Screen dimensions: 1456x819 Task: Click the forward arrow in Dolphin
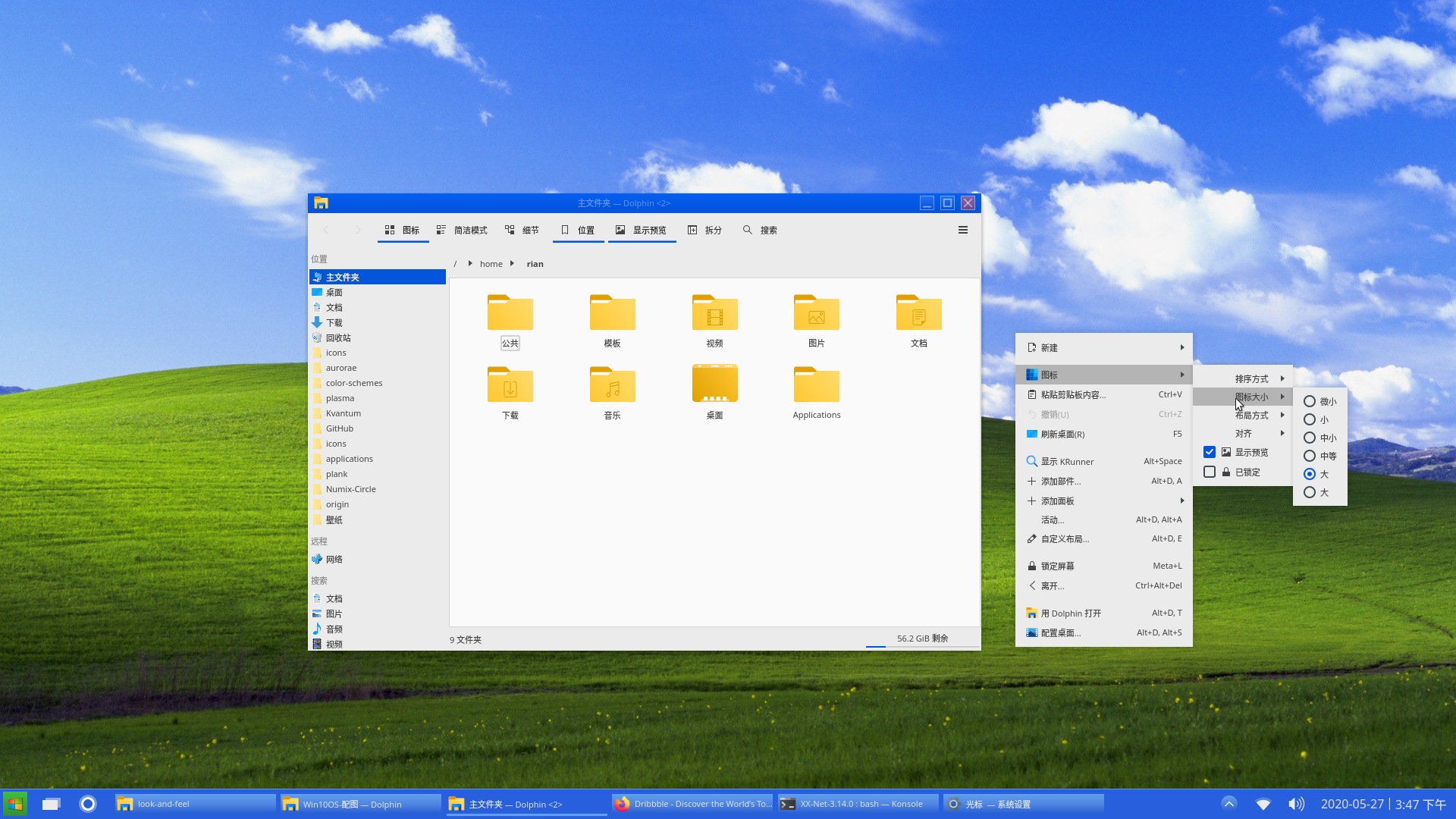pyautogui.click(x=358, y=230)
